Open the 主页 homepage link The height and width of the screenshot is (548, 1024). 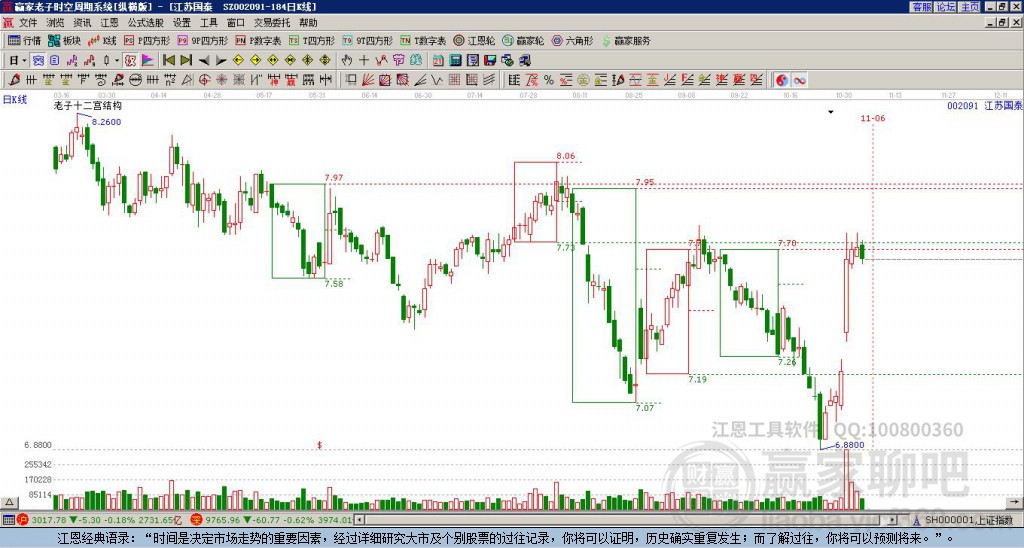(970, 7)
